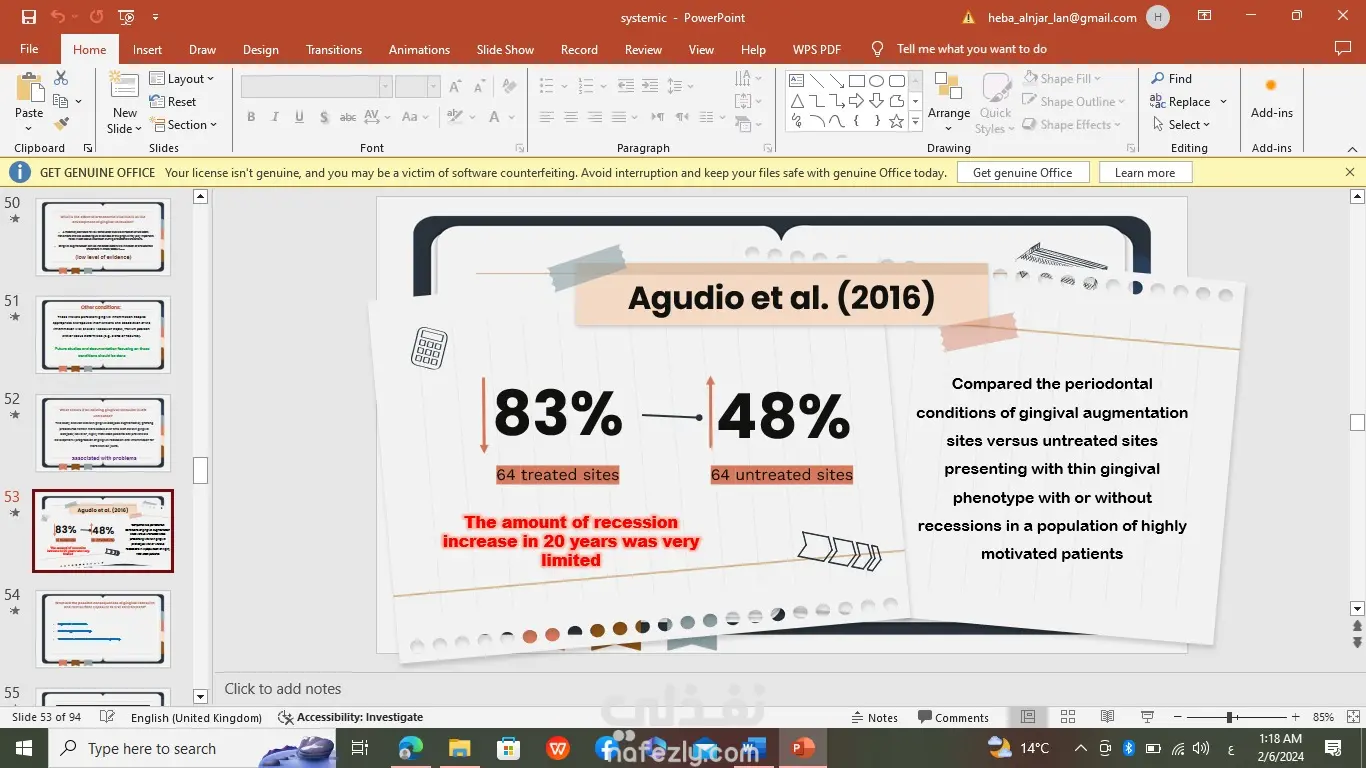The width and height of the screenshot is (1366, 768).
Task: Click the zoom out minus button
Action: point(1177,717)
